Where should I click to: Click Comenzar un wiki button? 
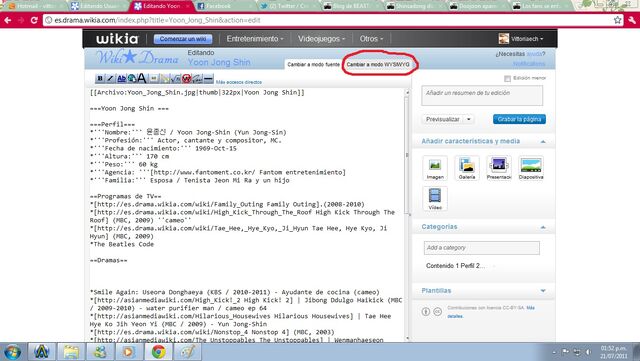click(183, 39)
